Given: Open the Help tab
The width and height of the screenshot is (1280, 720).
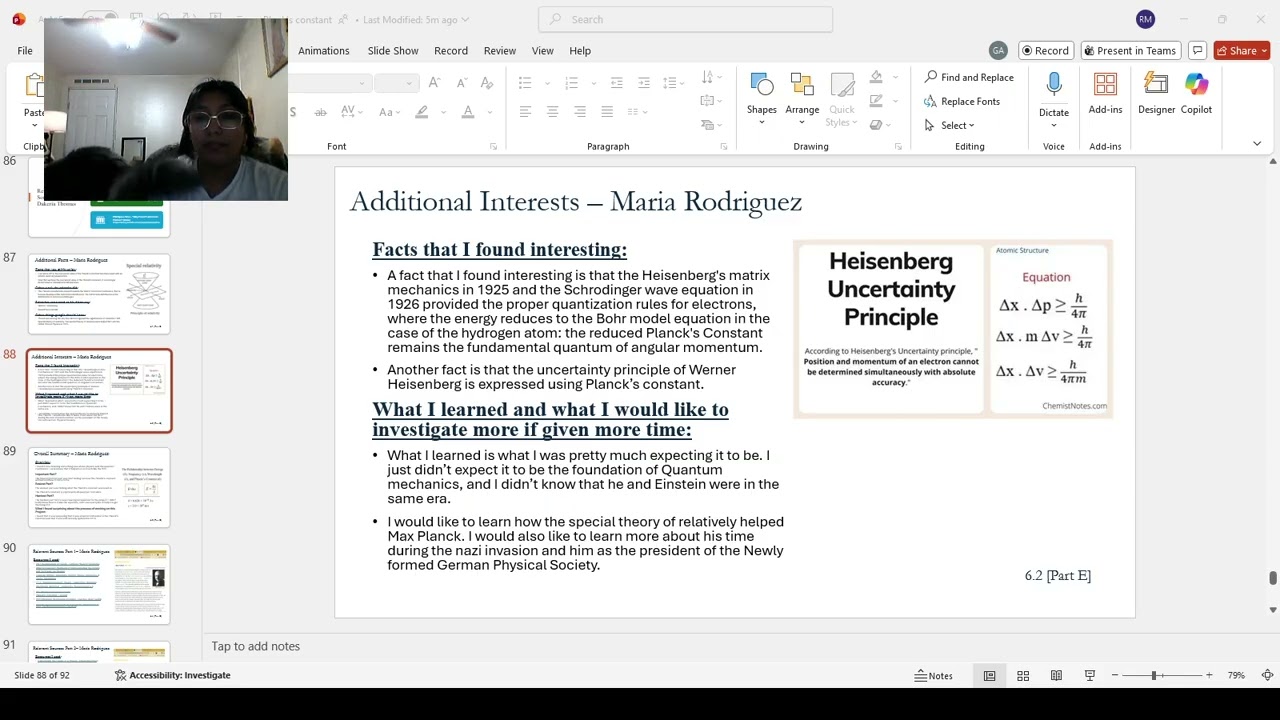Looking at the screenshot, I should pyautogui.click(x=580, y=51).
